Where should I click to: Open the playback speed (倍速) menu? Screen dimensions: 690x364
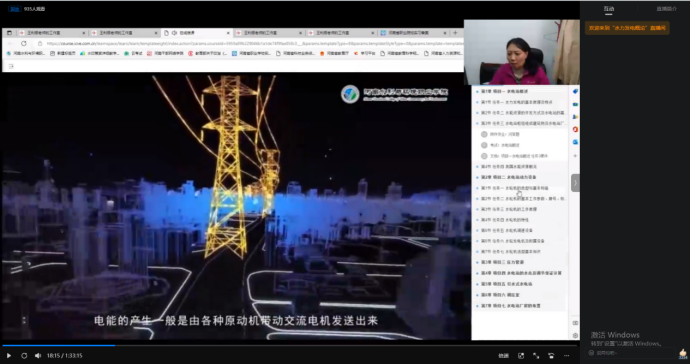[503, 356]
